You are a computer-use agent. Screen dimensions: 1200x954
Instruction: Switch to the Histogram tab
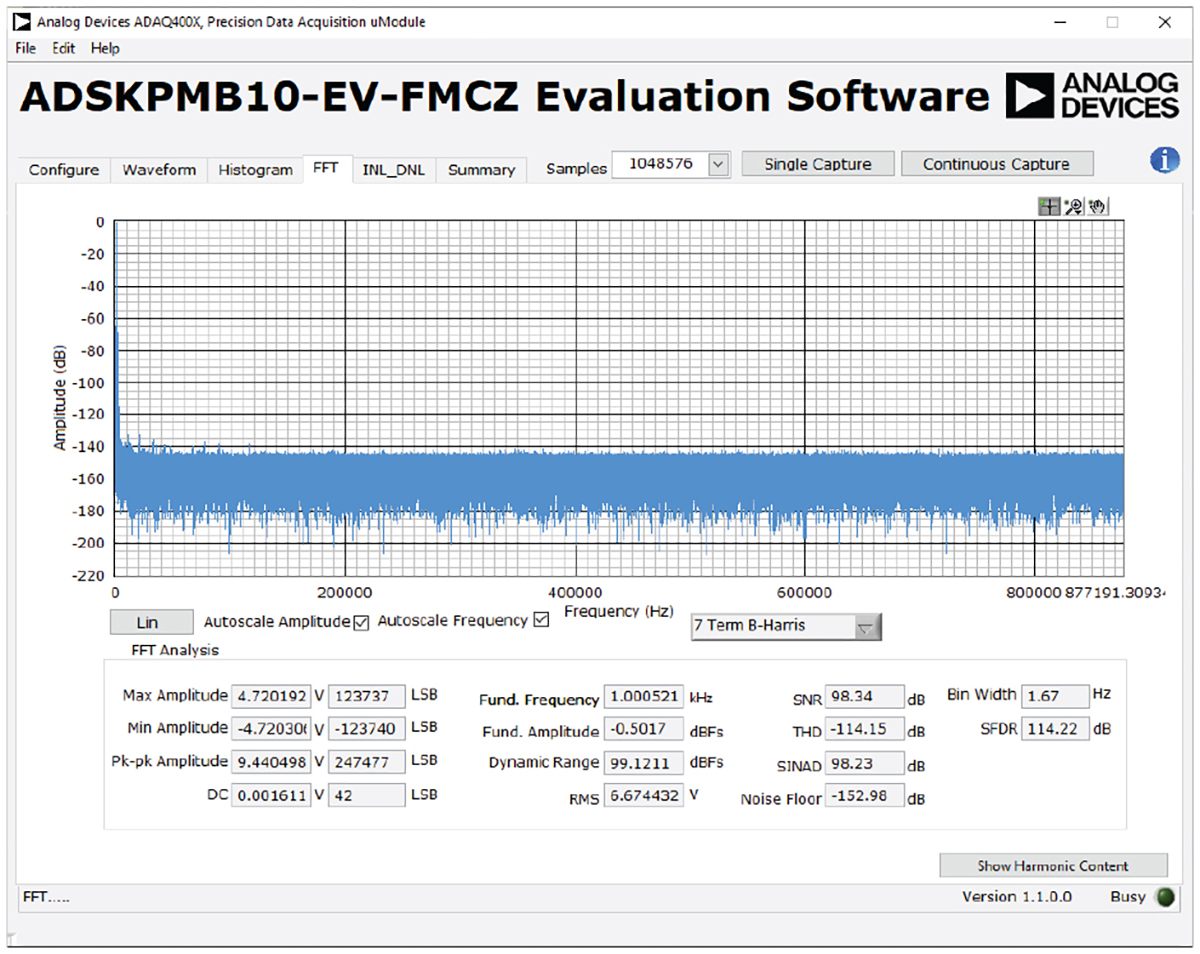[255, 170]
